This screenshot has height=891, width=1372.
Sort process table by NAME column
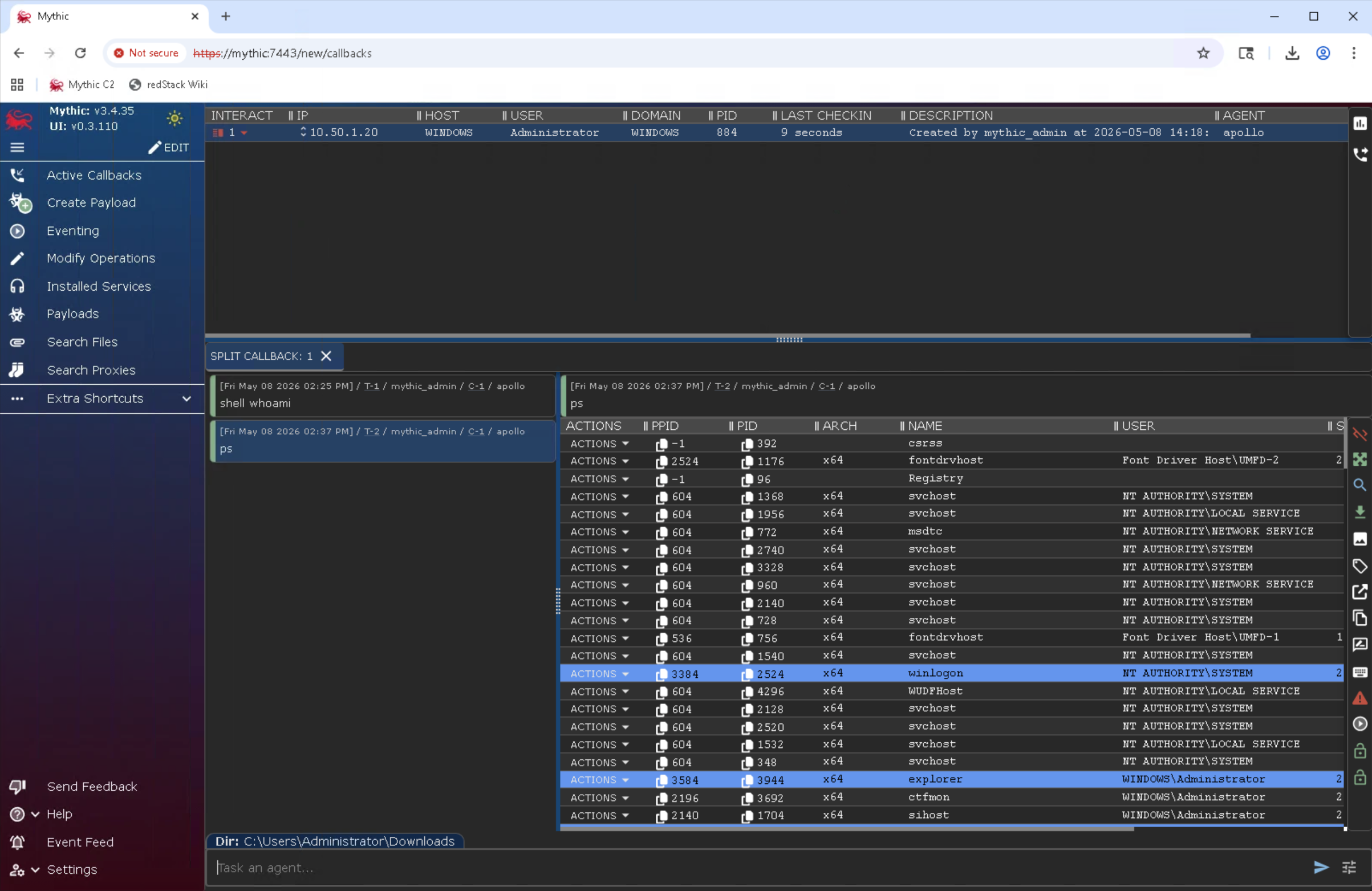coord(925,426)
